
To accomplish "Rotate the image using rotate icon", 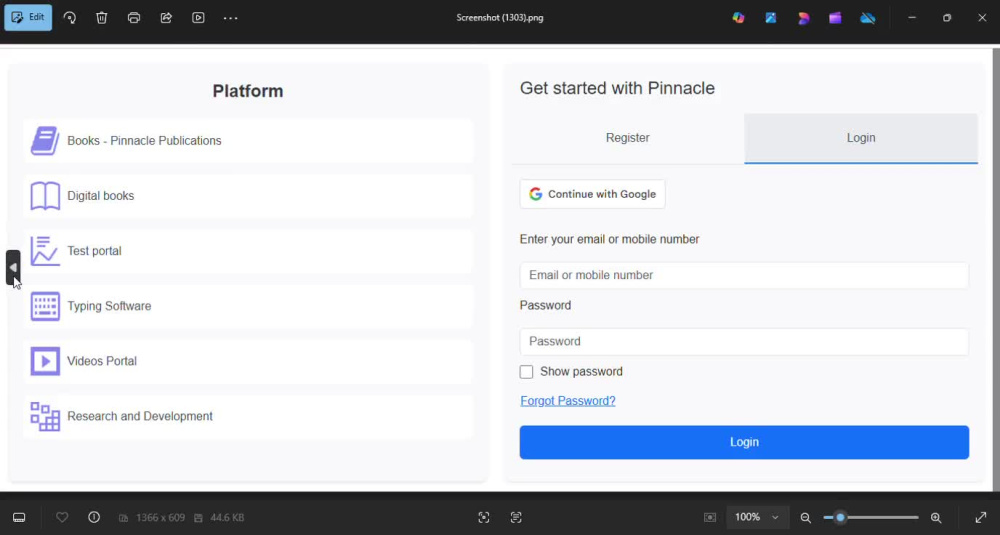I will pyautogui.click(x=70, y=18).
